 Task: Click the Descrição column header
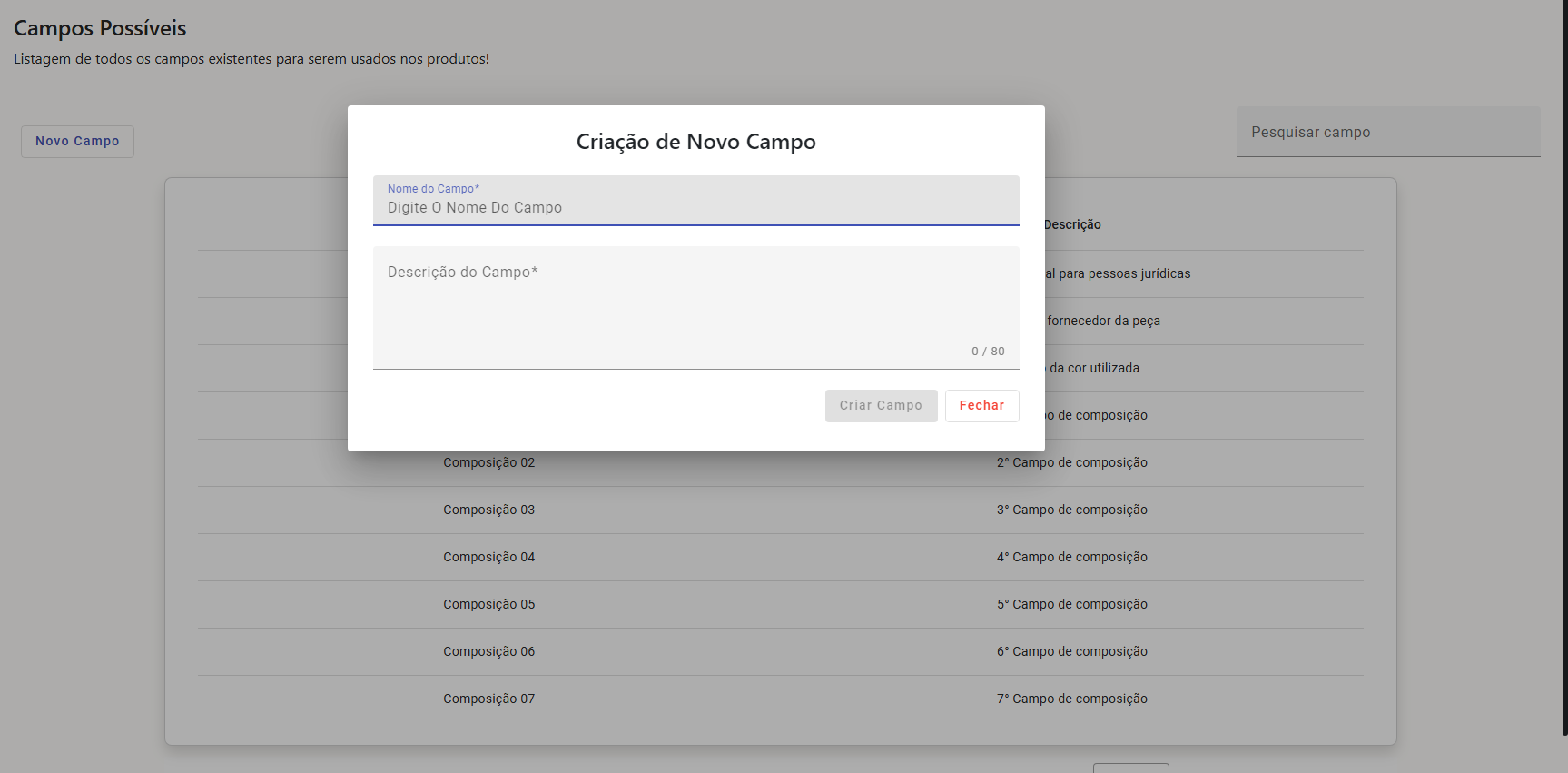pyautogui.click(x=1072, y=225)
